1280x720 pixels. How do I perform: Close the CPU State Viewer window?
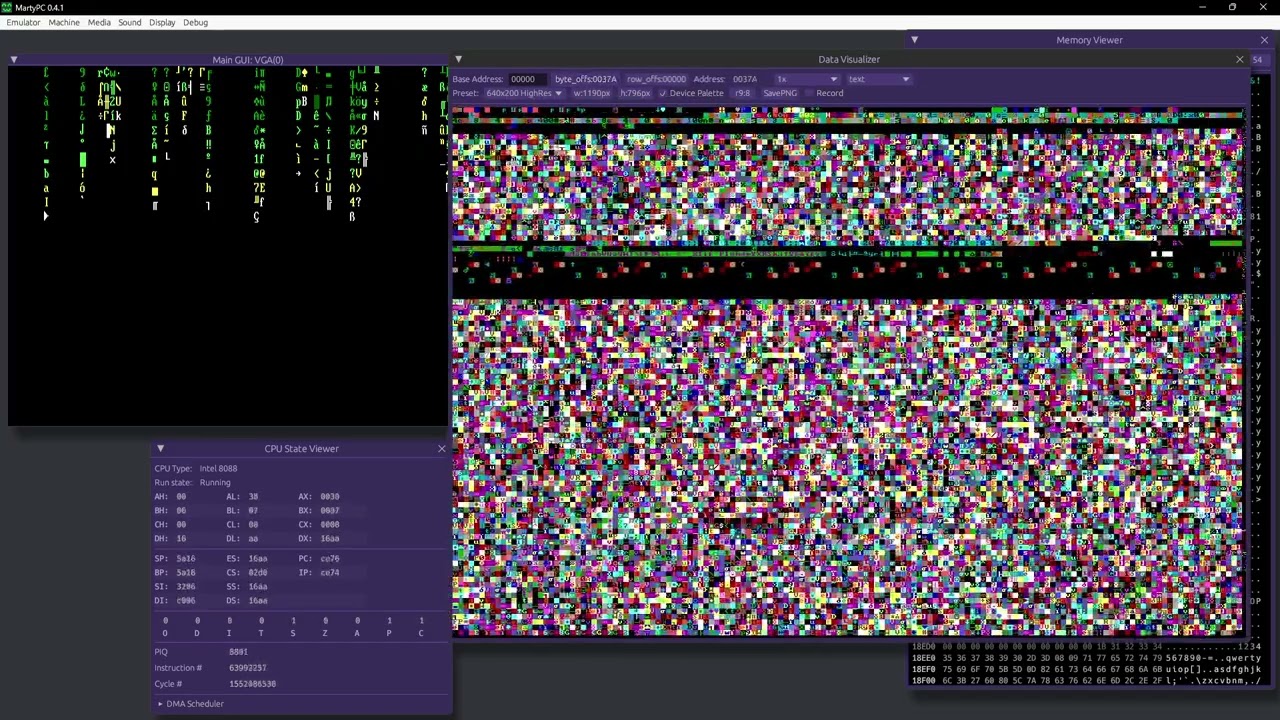441,449
